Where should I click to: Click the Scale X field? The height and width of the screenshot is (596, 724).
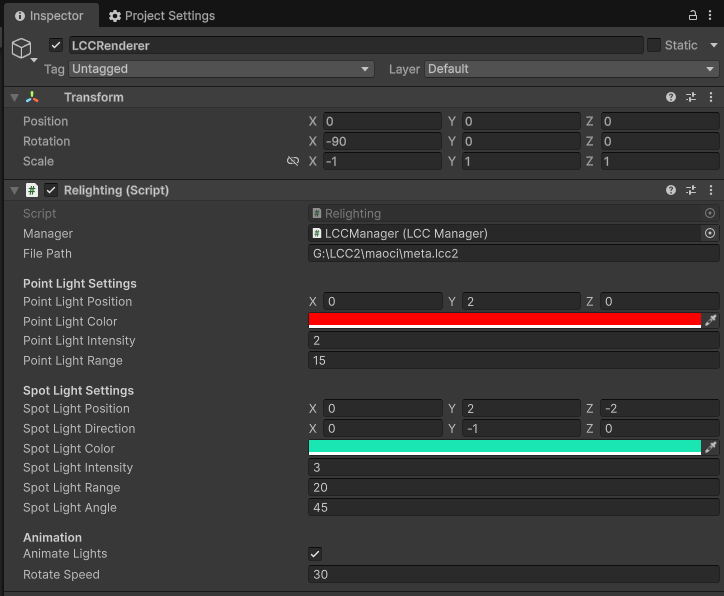(x=382, y=161)
